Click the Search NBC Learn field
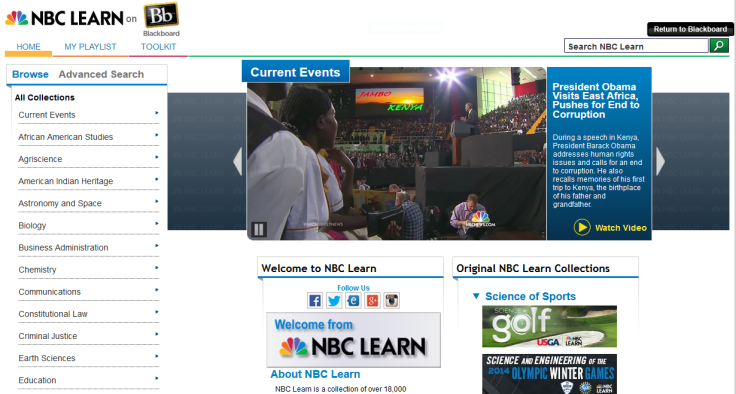Screen dimensions: 736x394 click(636, 46)
